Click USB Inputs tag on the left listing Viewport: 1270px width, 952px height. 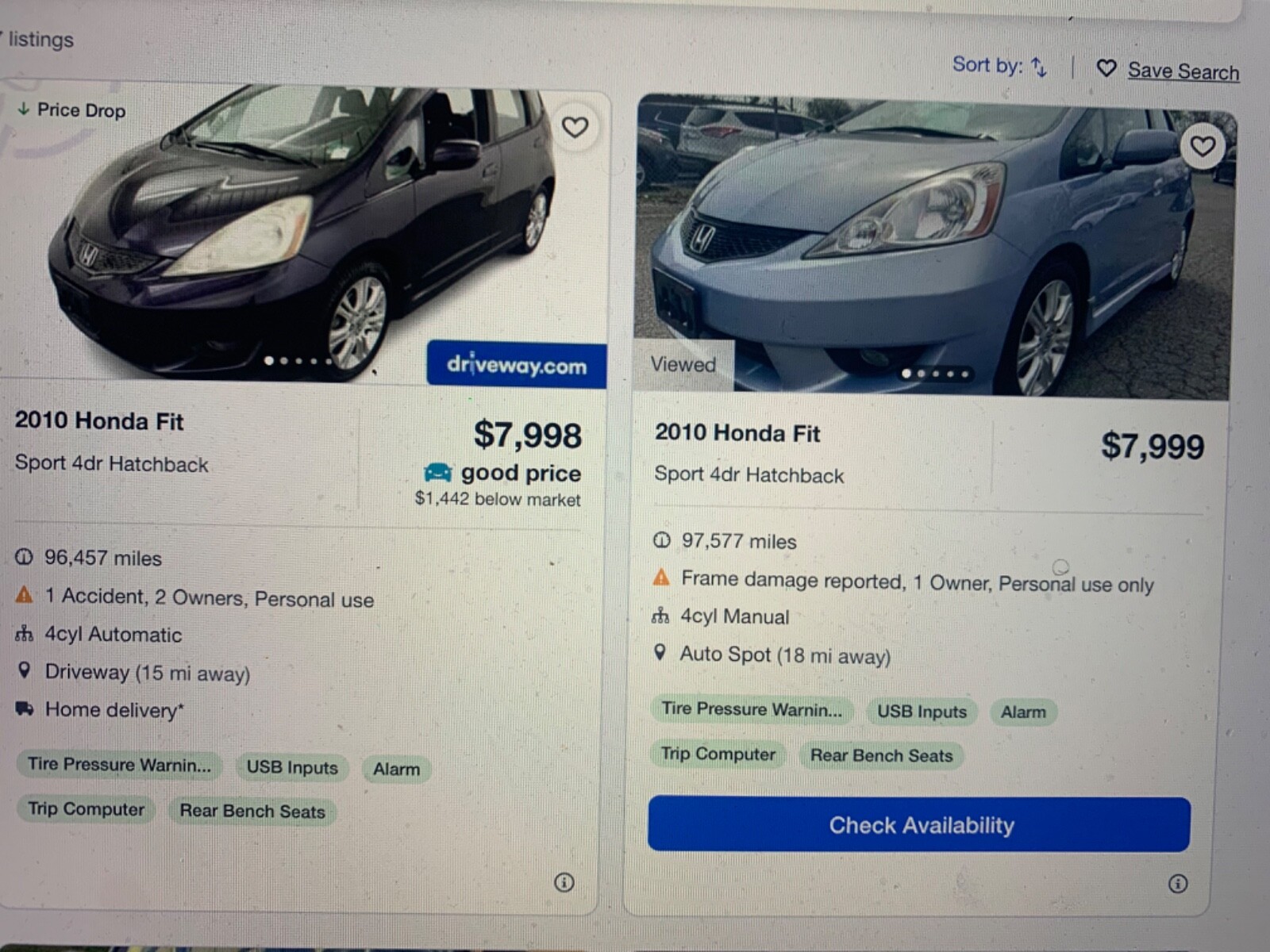point(292,767)
